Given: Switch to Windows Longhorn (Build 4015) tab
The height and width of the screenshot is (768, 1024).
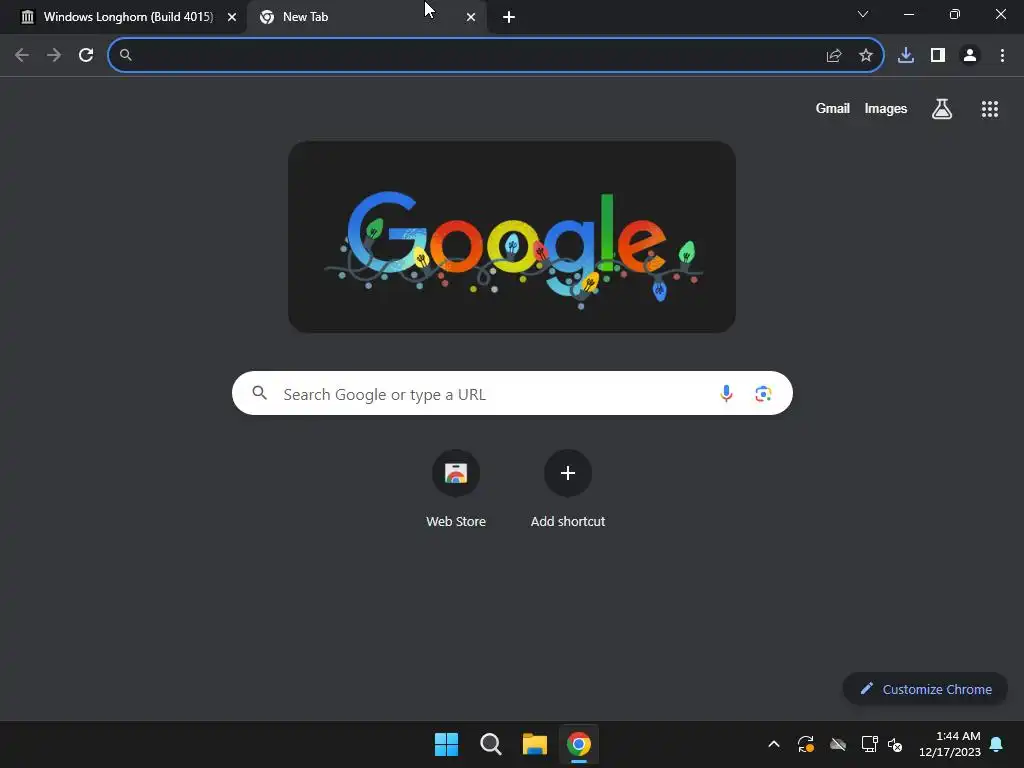Looking at the screenshot, I should [123, 17].
